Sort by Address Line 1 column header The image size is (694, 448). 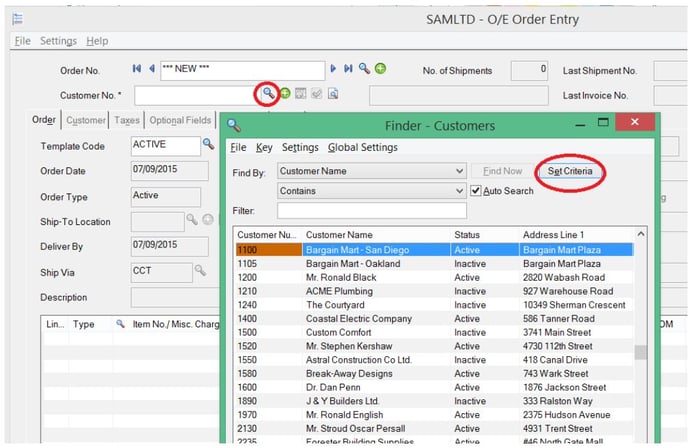coord(576,235)
